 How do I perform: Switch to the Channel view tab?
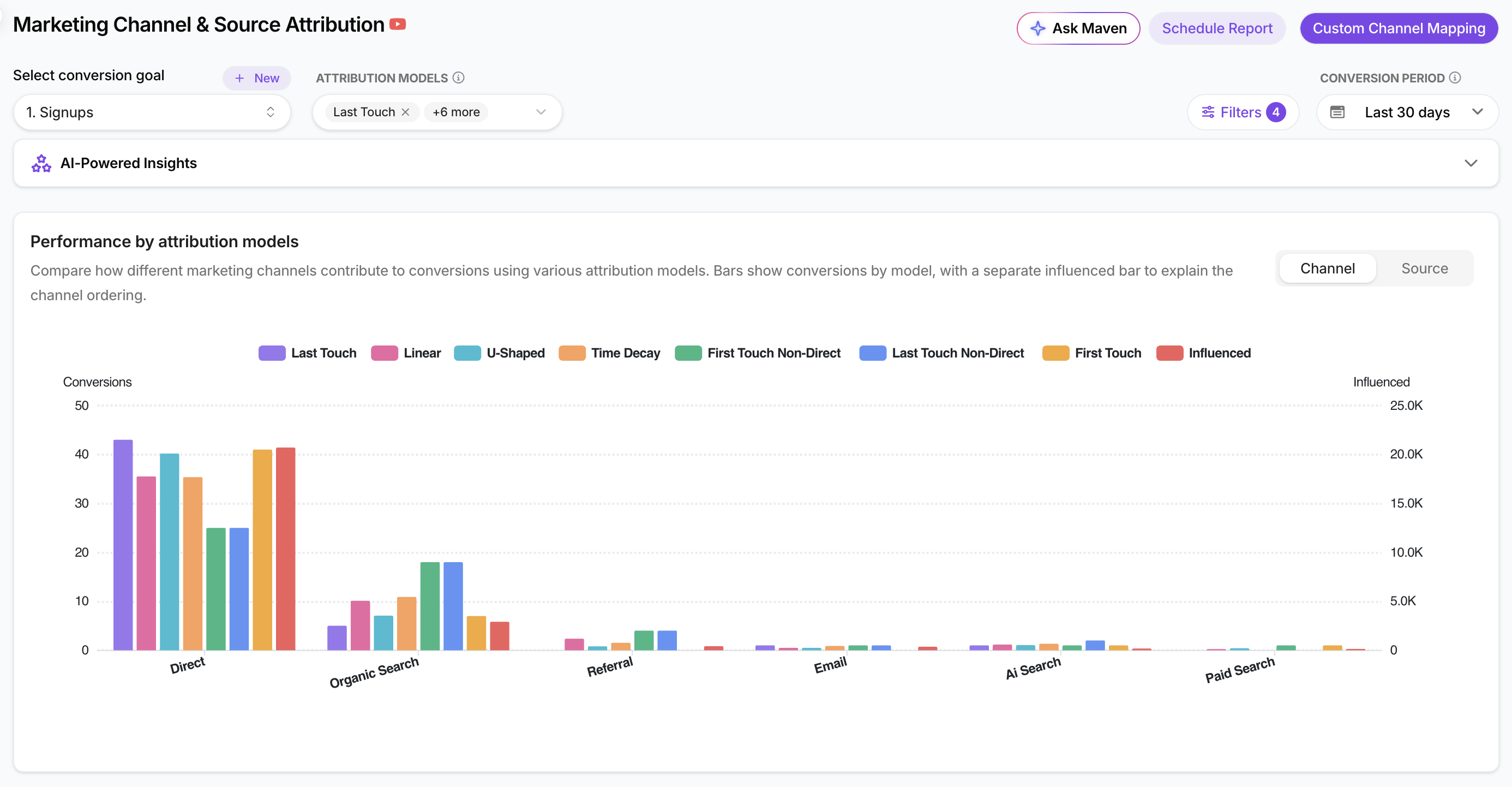1327,269
